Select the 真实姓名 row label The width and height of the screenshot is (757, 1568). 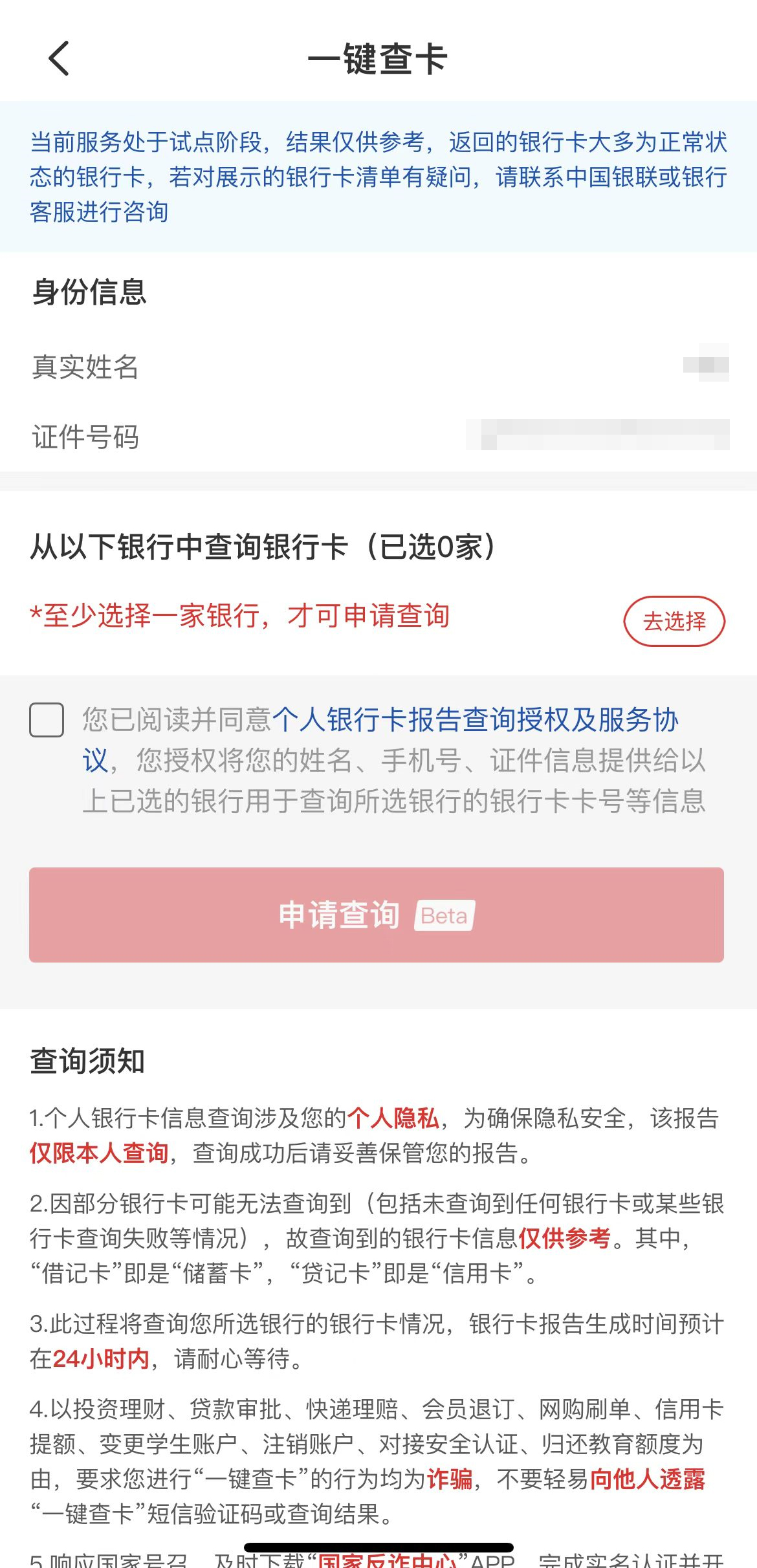pyautogui.click(x=85, y=367)
